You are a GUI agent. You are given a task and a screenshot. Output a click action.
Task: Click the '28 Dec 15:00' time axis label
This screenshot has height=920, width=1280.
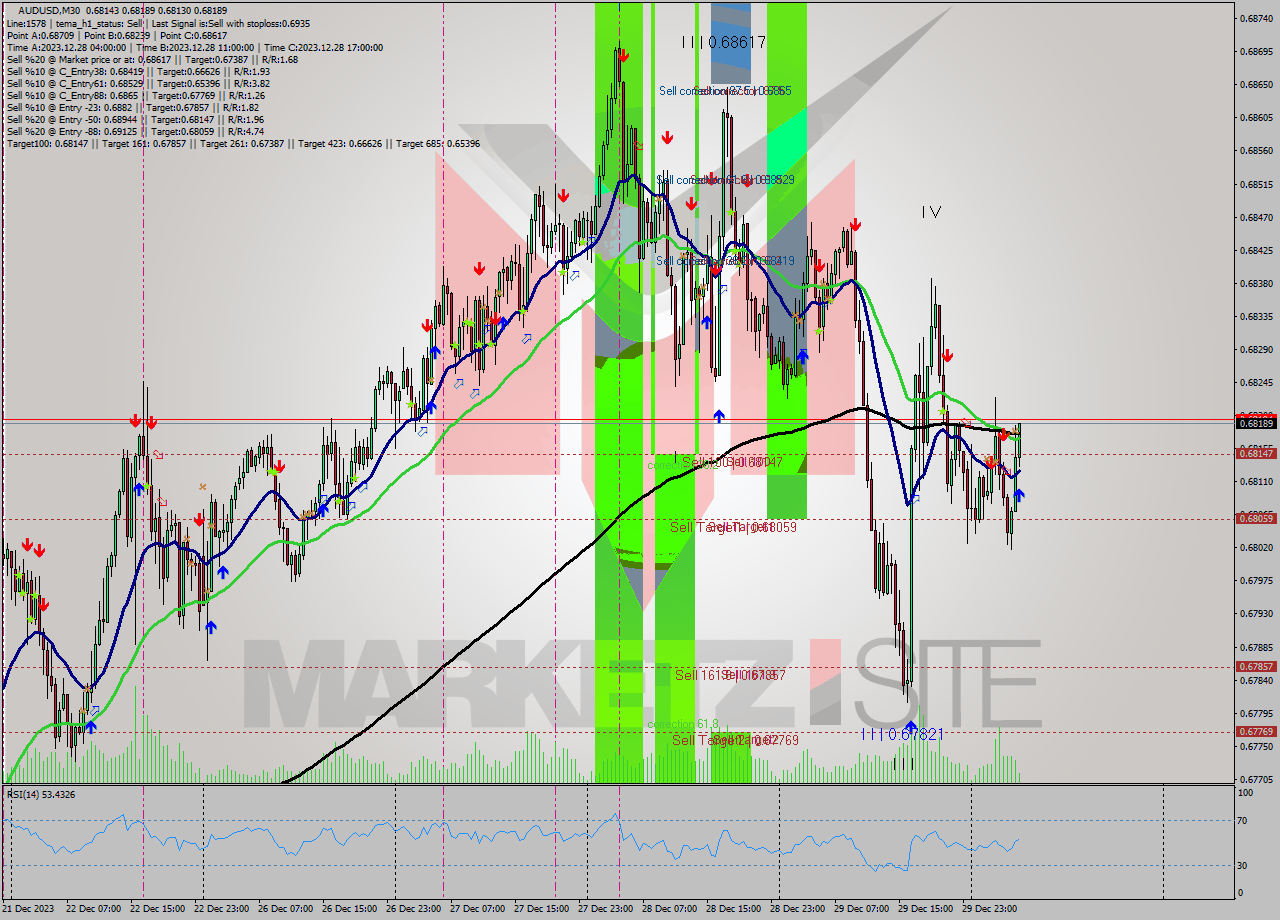pos(735,909)
